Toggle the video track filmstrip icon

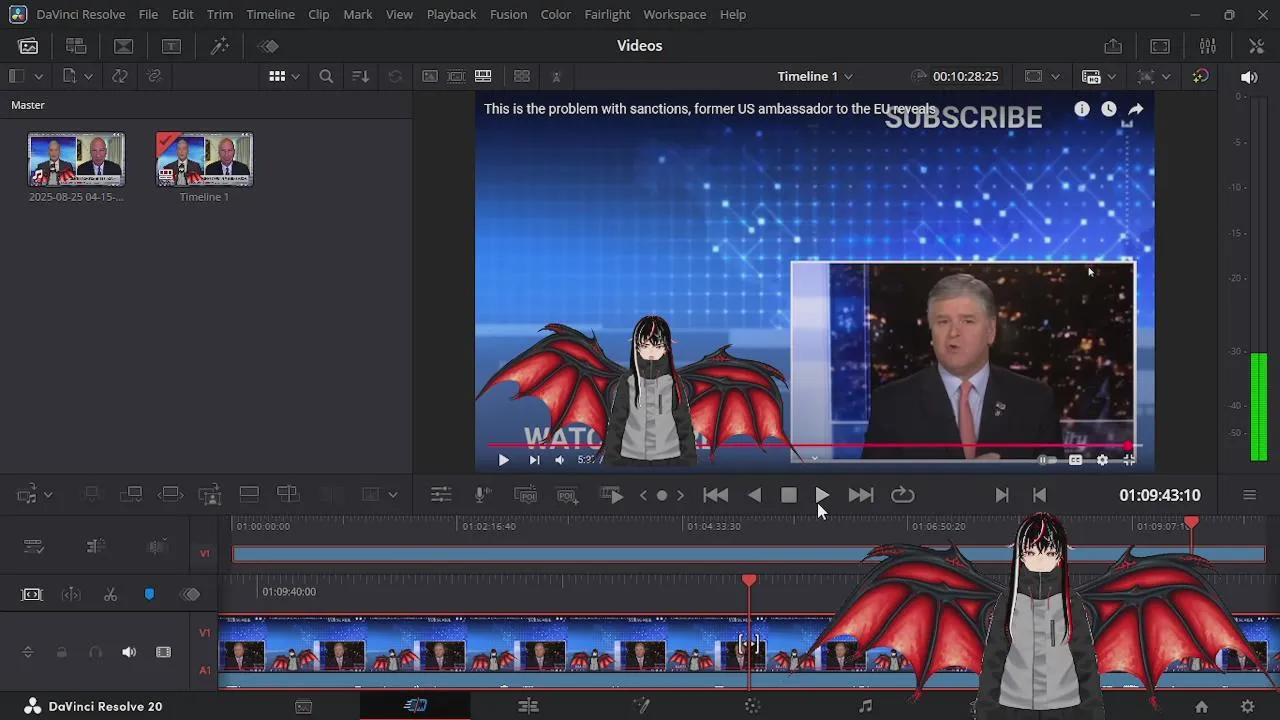[163, 652]
